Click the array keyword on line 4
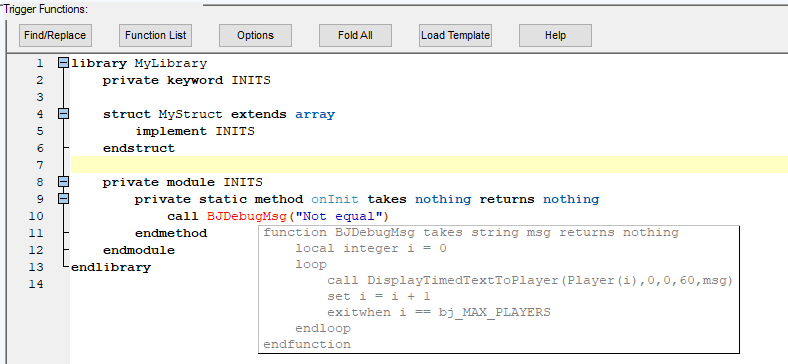The image size is (788, 364). click(315, 115)
